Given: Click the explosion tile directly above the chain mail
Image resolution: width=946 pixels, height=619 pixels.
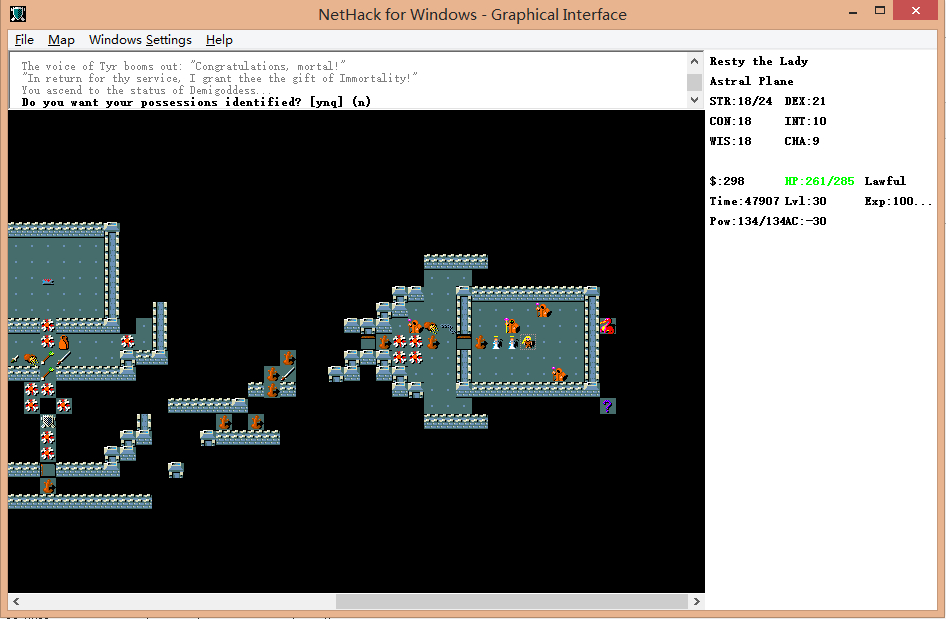Looking at the screenshot, I should 48,390.
